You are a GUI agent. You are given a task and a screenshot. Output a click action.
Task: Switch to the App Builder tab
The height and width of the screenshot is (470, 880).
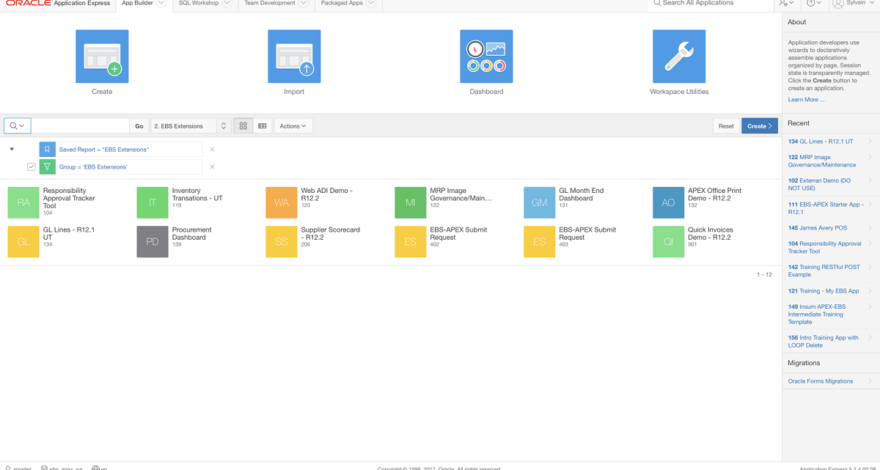[137, 3]
